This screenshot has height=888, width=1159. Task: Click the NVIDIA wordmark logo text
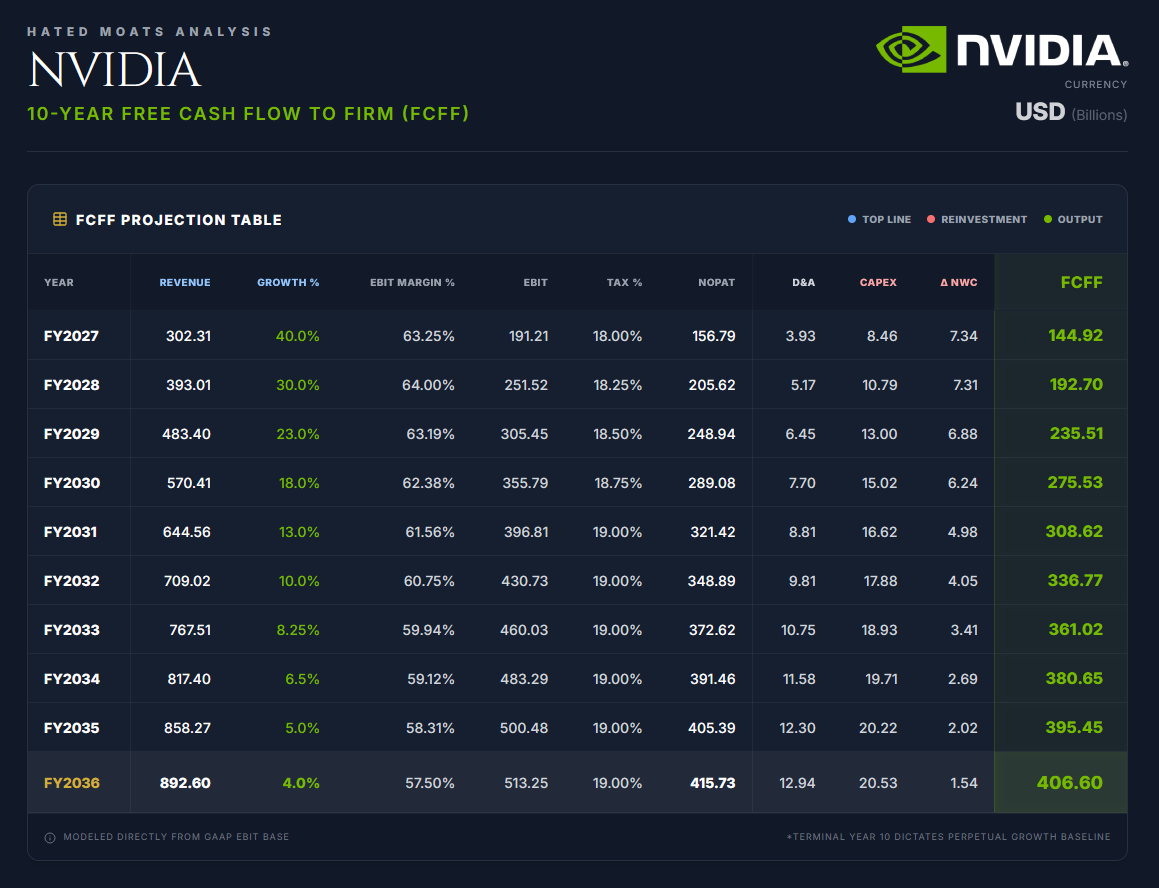[1041, 51]
